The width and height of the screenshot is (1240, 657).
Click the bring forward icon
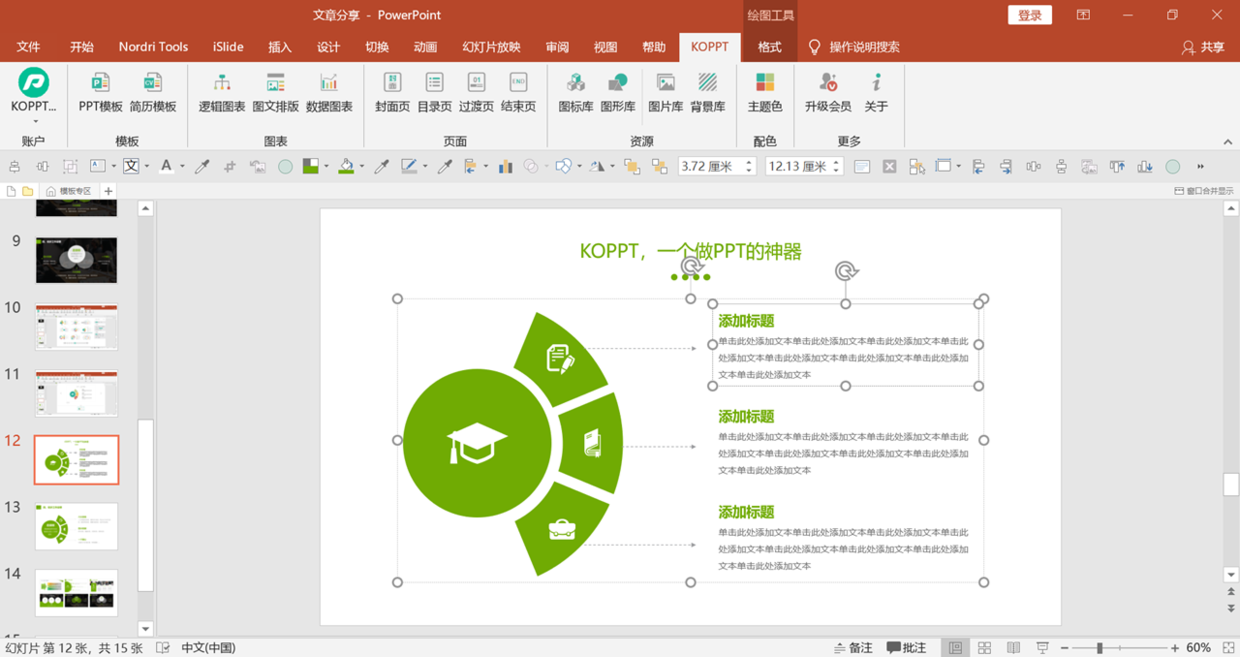[632, 166]
